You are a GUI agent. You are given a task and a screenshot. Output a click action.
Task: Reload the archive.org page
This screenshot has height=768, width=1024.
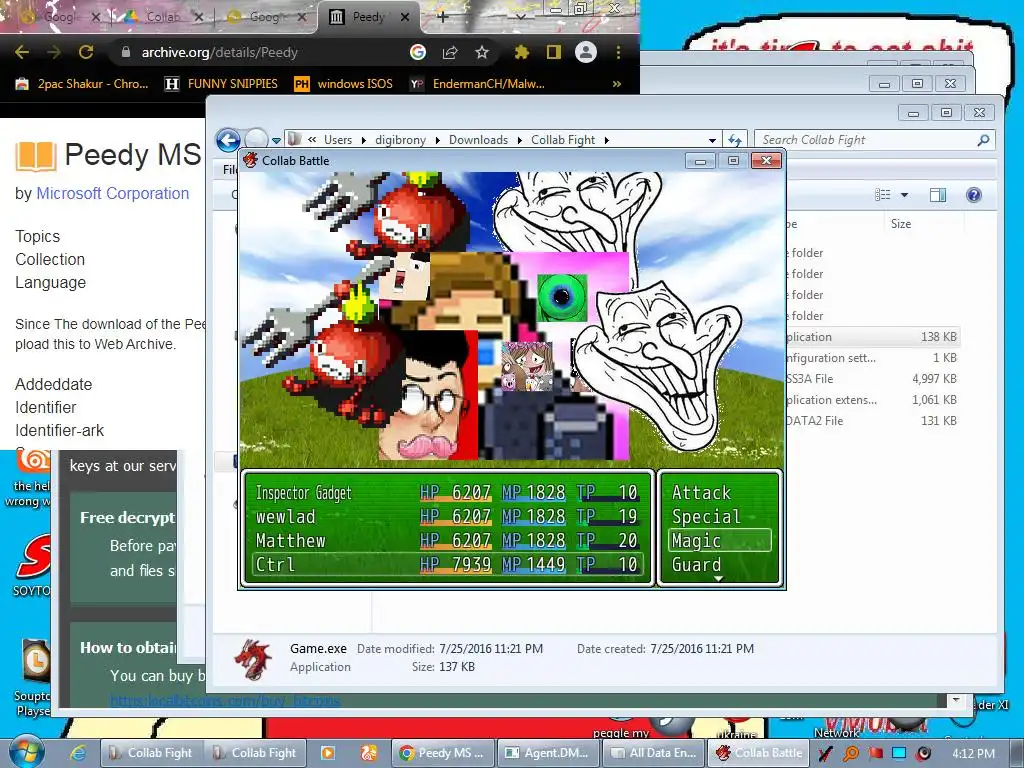click(86, 52)
